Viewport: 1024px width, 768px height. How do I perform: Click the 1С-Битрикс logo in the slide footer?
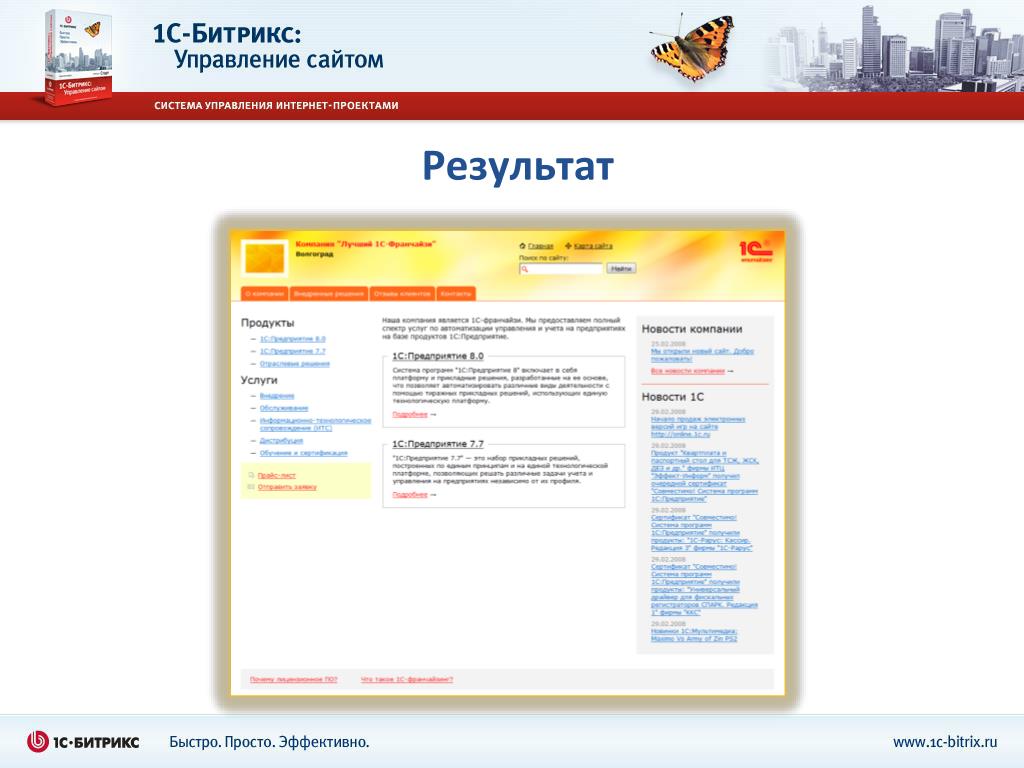point(83,742)
